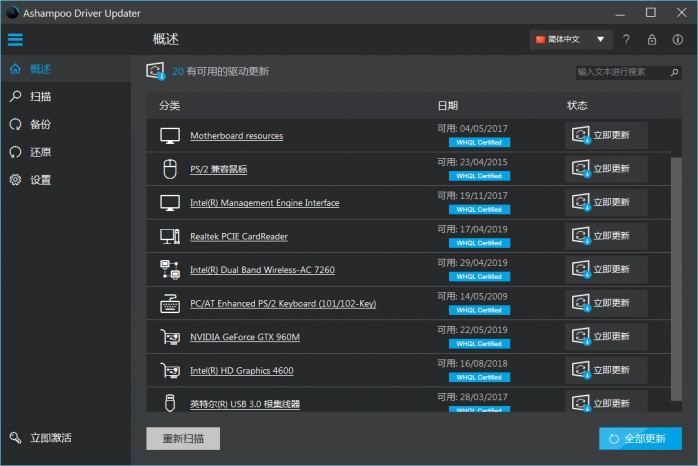The width and height of the screenshot is (698, 466).
Task: Update 英特尔 USB 3.0 根集线器 now
Action: tap(606, 402)
